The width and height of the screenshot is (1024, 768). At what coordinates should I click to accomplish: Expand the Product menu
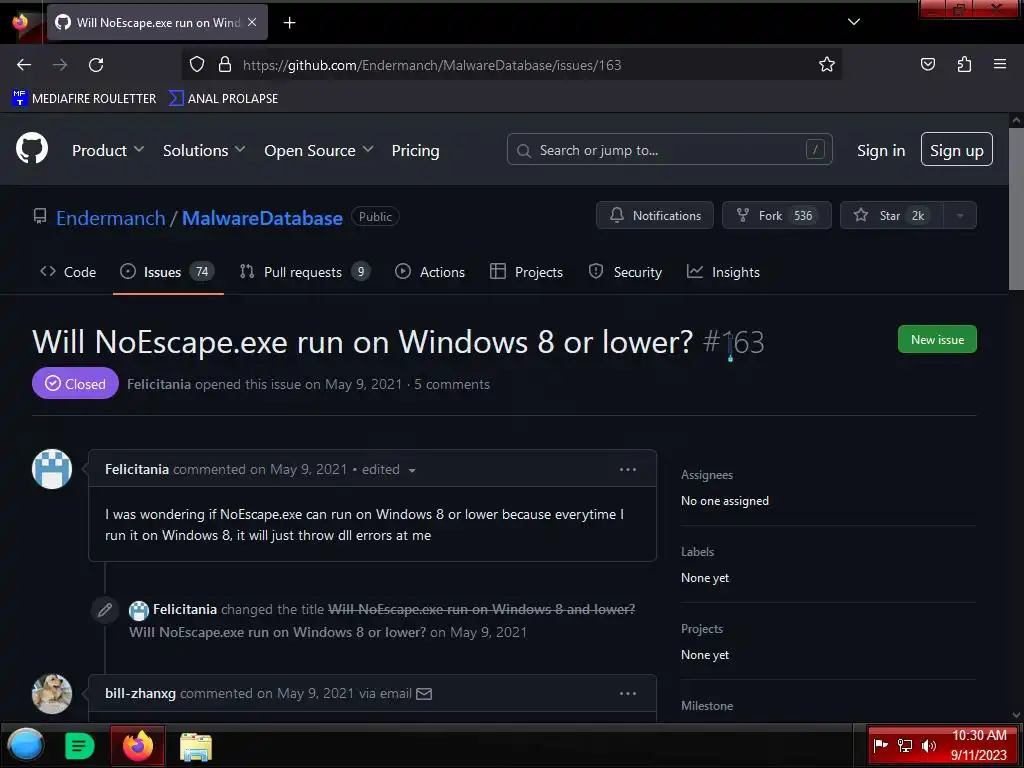(x=108, y=150)
